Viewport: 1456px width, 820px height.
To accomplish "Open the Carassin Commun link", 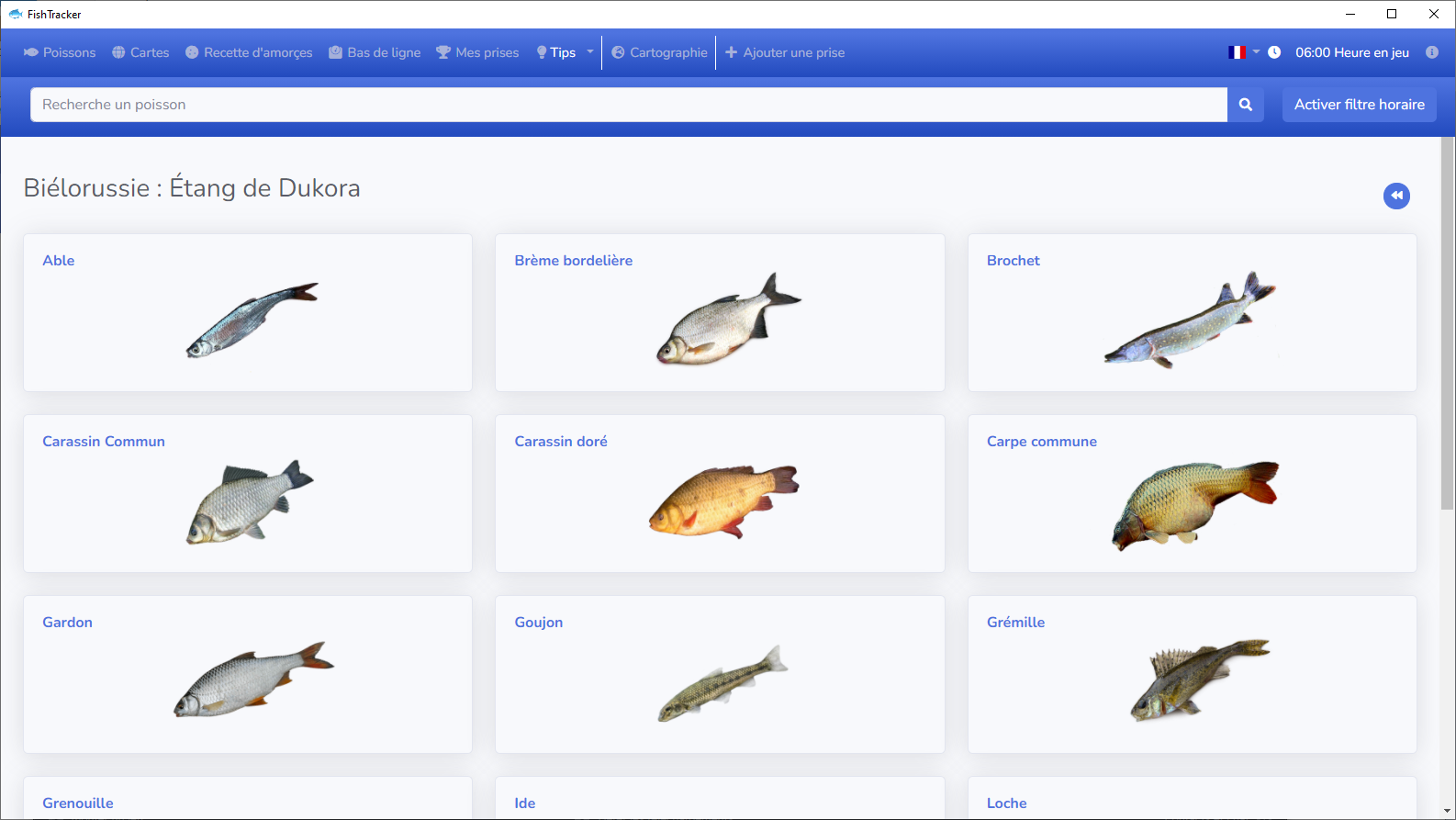I will (104, 442).
